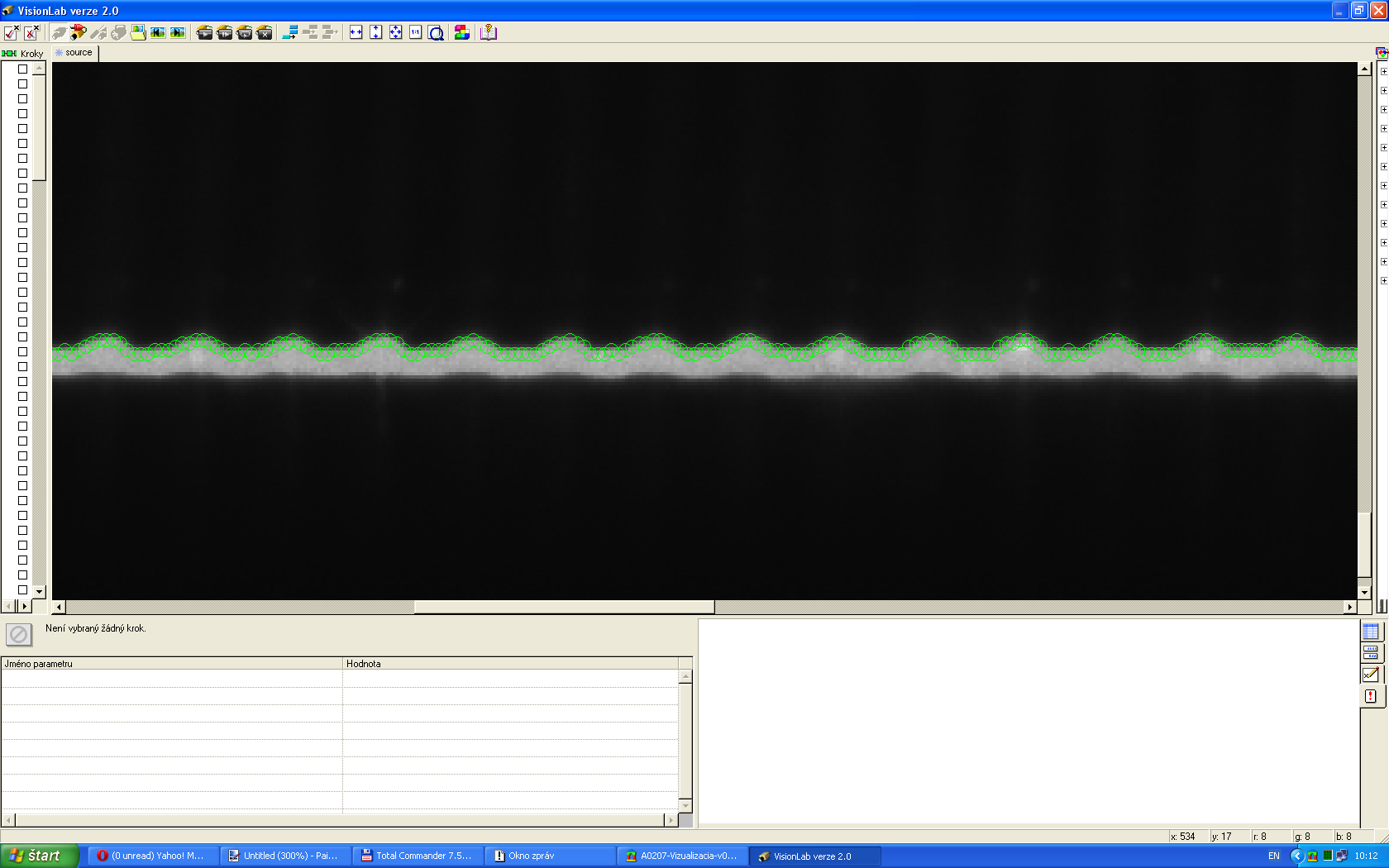Expand the second plus node in right panel
This screenshot has width=1389, height=868.
pos(1384,90)
